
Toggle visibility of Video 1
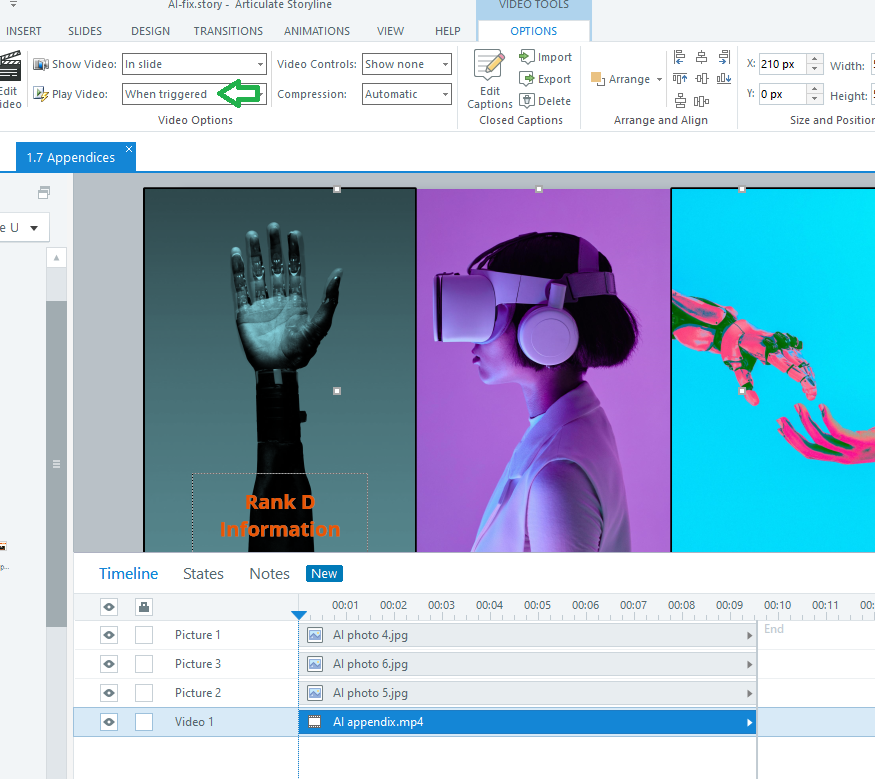109,722
